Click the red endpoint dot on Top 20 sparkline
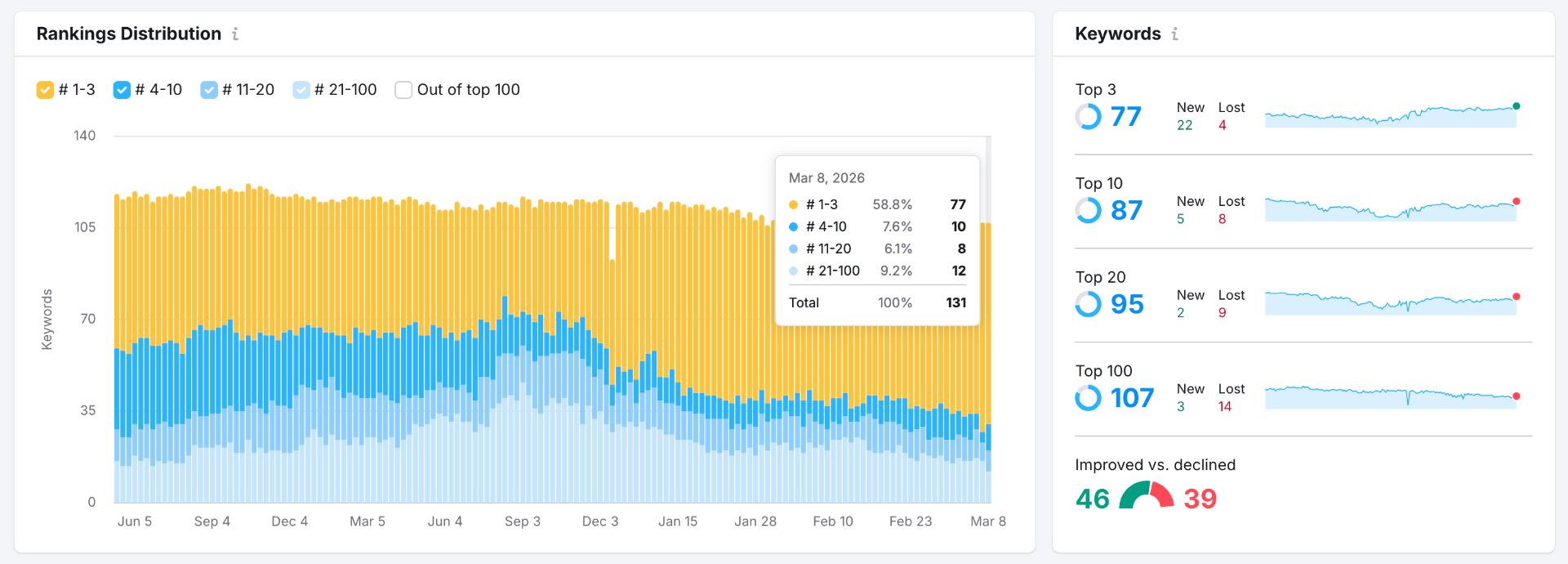This screenshot has width=1568, height=564. tap(1517, 297)
